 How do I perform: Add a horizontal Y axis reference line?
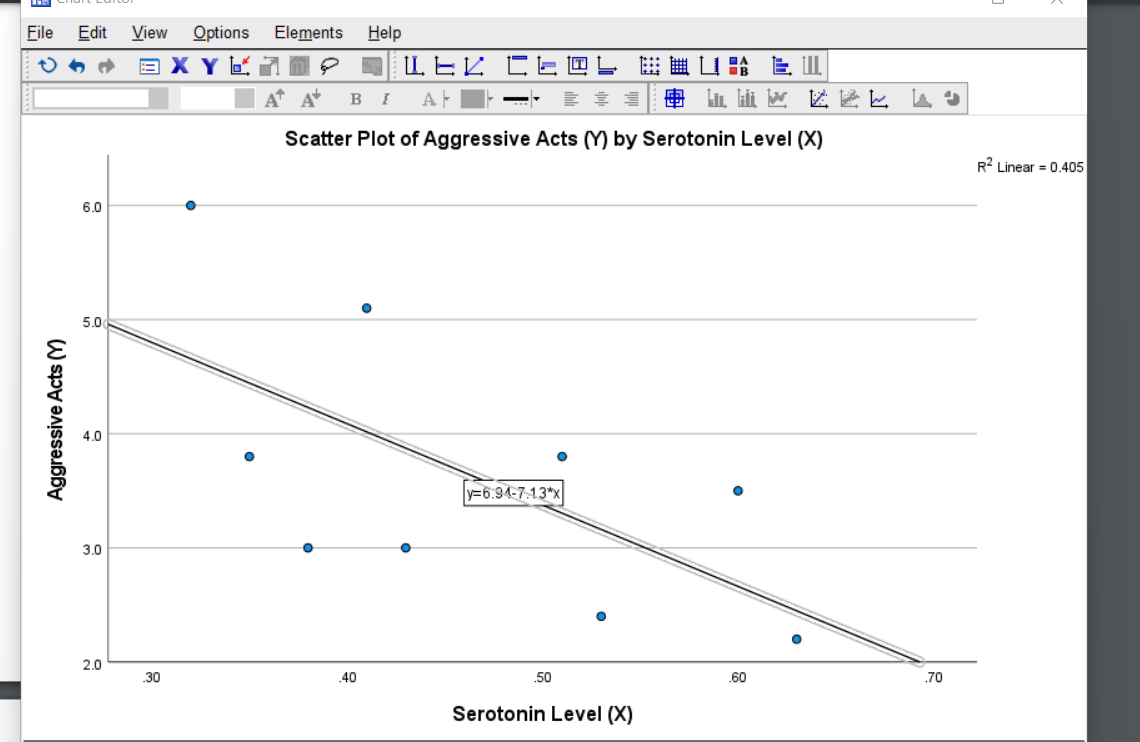[443, 66]
